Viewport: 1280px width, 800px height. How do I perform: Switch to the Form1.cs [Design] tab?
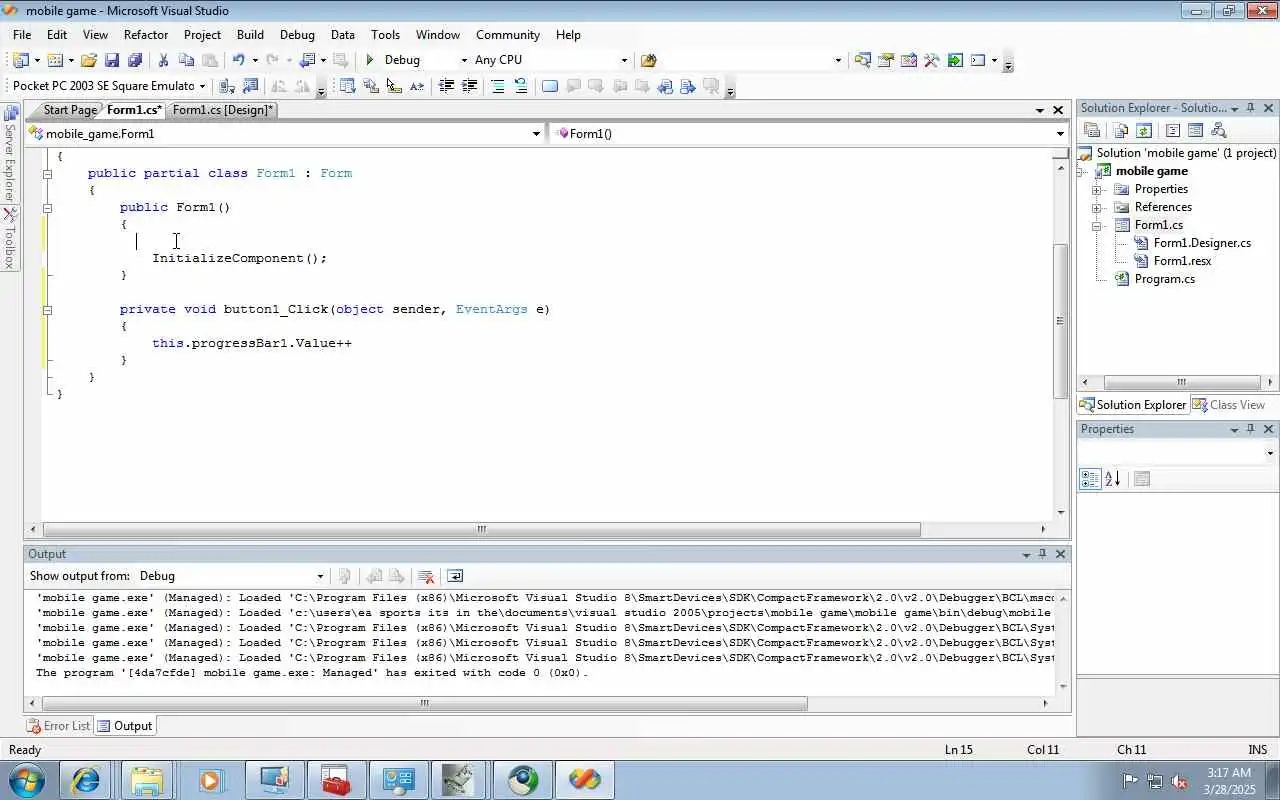point(222,110)
